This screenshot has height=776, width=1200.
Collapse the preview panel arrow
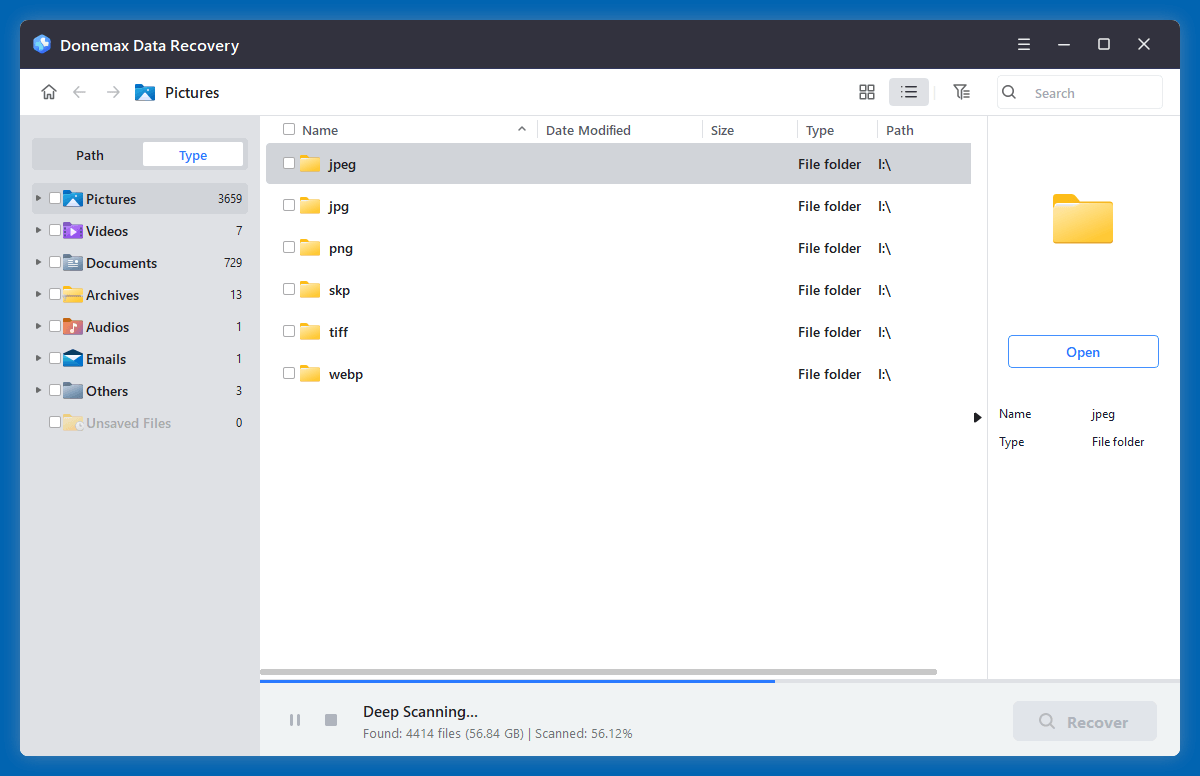click(x=977, y=417)
